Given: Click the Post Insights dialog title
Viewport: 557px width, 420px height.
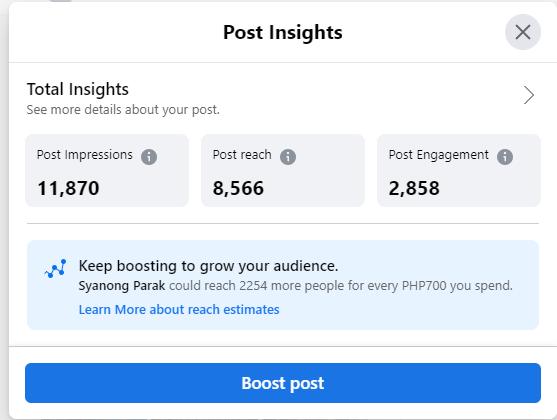Looking at the screenshot, I should (283, 32).
